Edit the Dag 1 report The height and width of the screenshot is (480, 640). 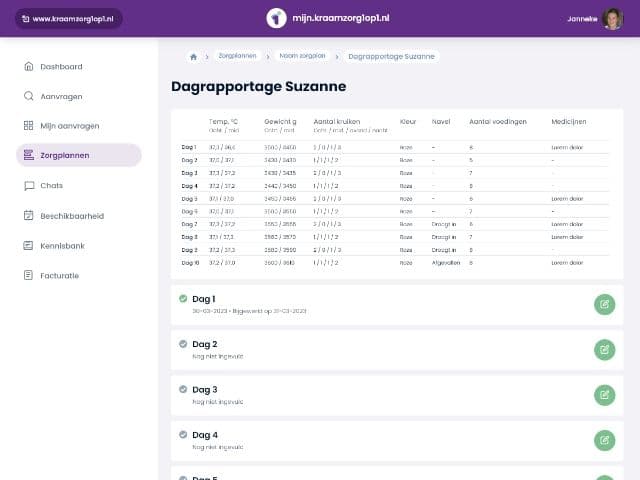pos(604,304)
